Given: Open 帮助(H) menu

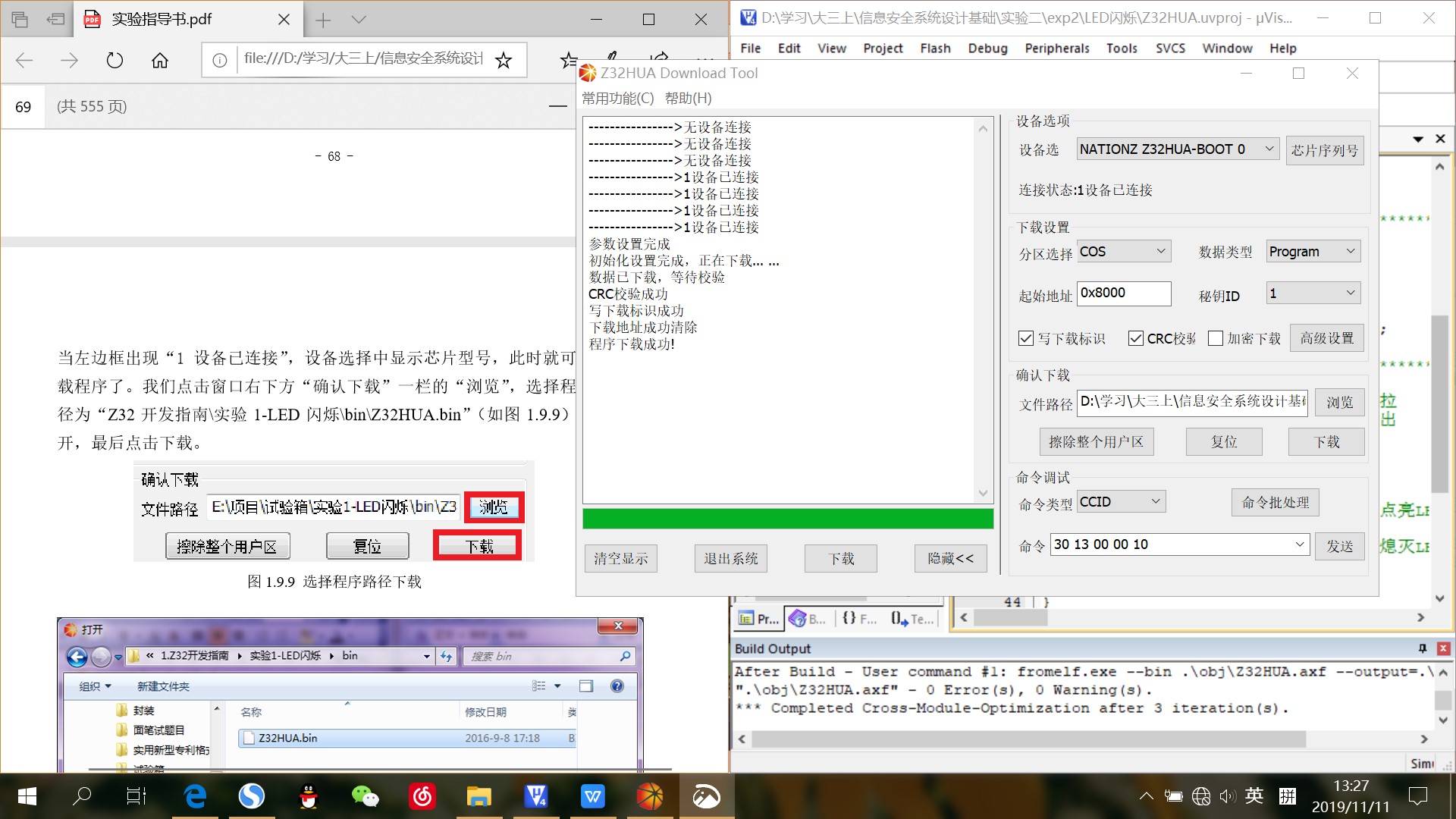Looking at the screenshot, I should coord(688,98).
